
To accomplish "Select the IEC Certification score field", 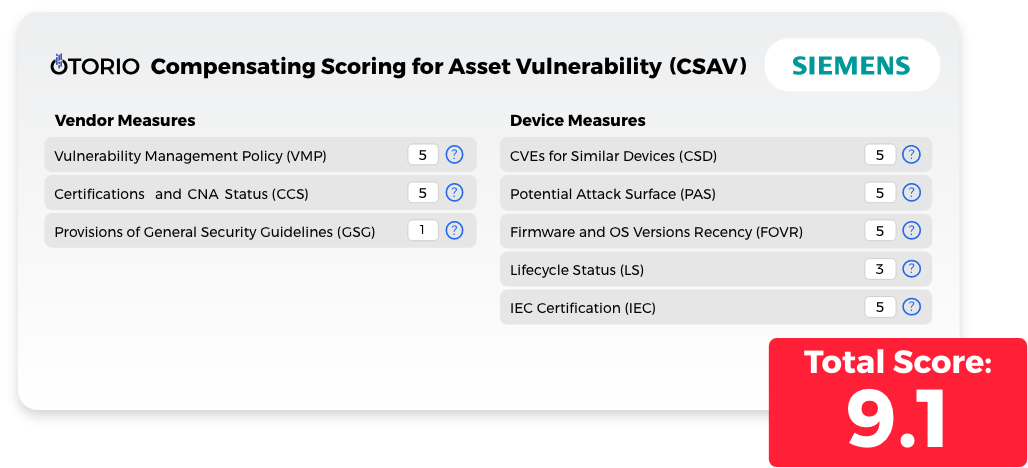I will (x=880, y=307).
